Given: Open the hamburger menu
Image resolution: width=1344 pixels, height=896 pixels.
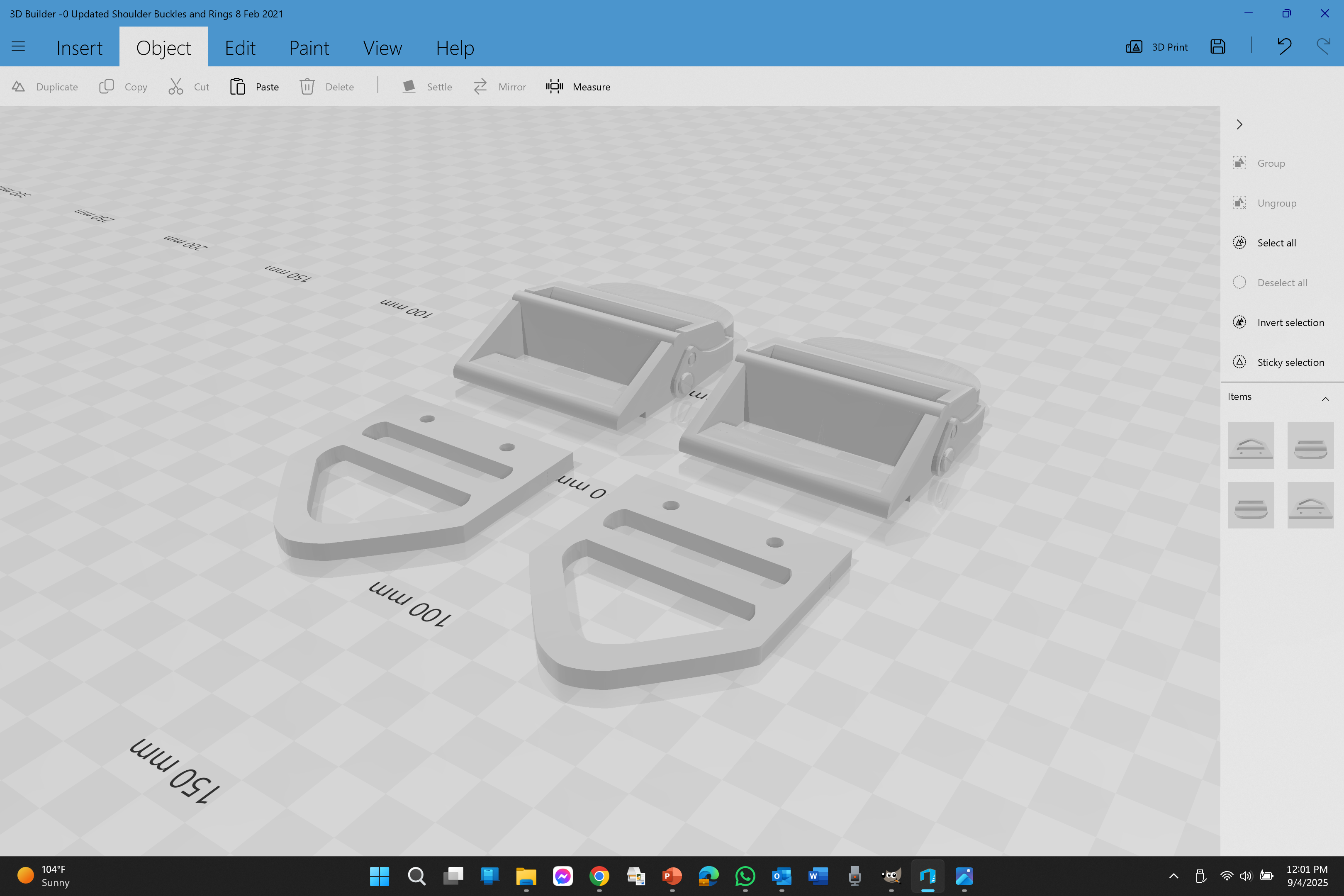Looking at the screenshot, I should (x=18, y=47).
